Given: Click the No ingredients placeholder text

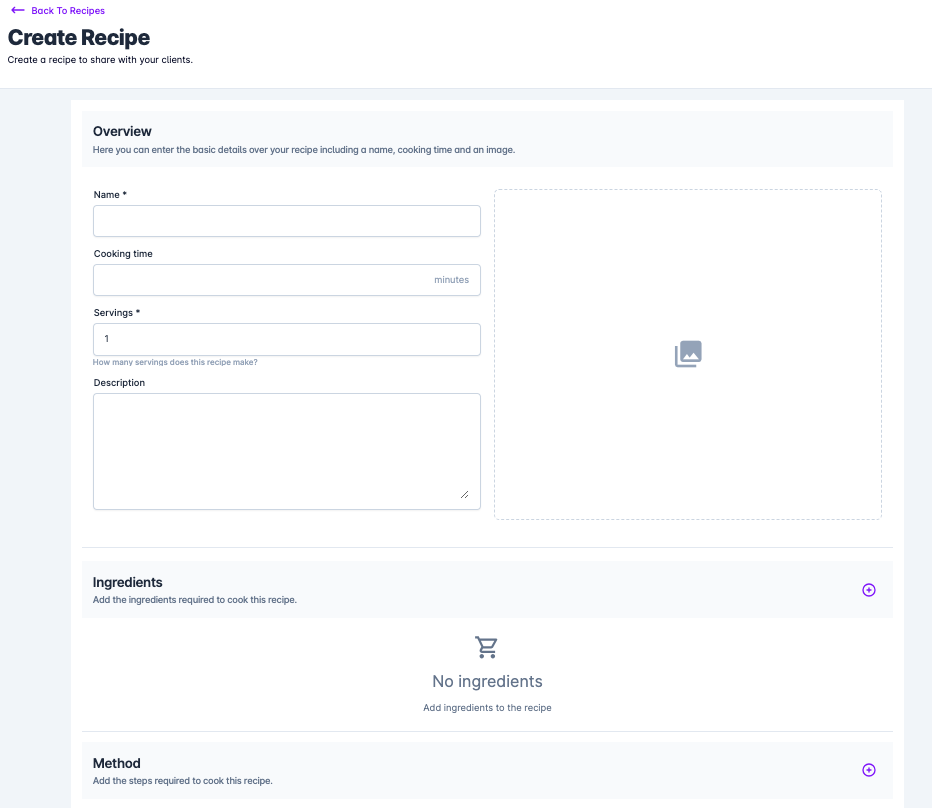Looking at the screenshot, I should click(487, 681).
